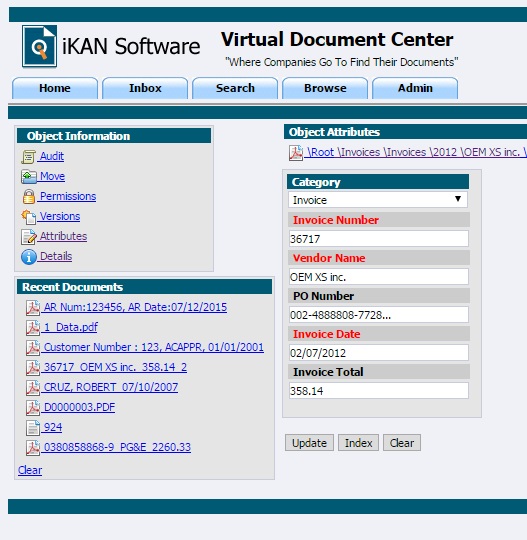Image resolution: width=527 pixels, height=540 pixels.
Task: Go to the Browse tab
Action: 325,88
